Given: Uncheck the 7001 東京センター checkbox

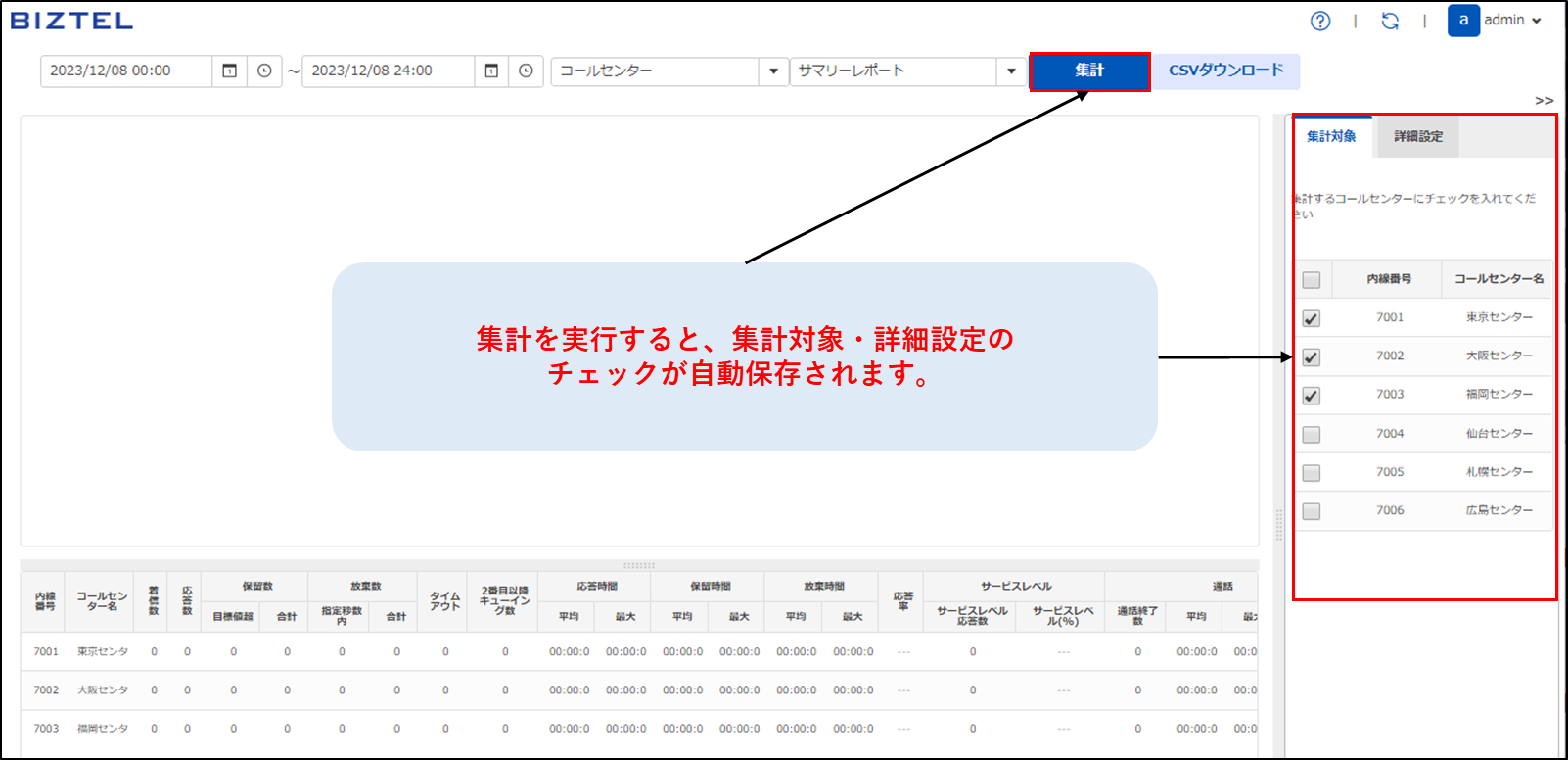Looking at the screenshot, I should coord(1312,318).
